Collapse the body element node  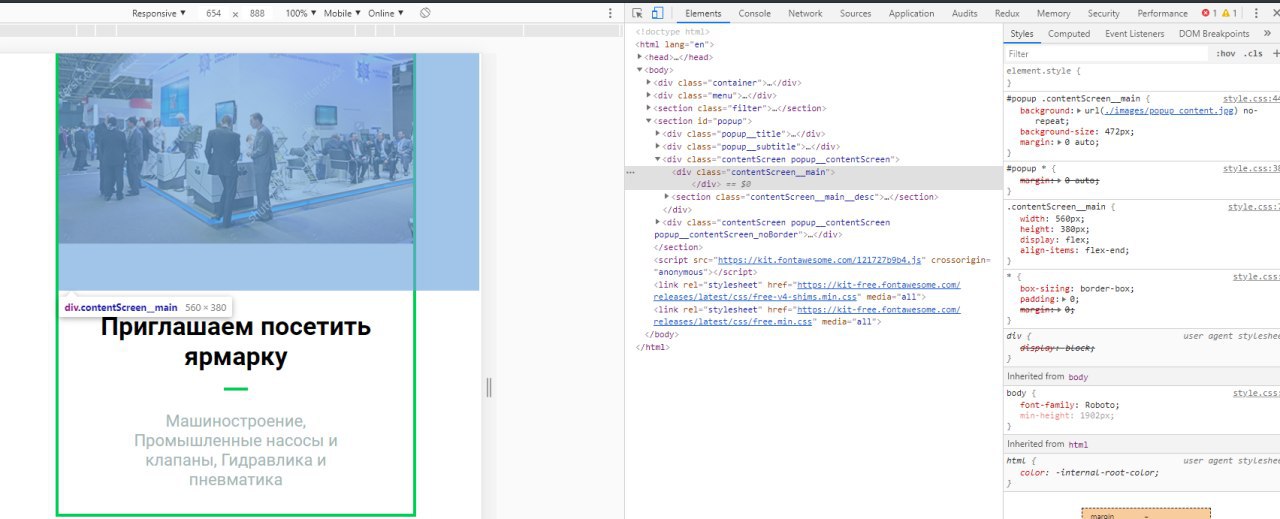640,70
